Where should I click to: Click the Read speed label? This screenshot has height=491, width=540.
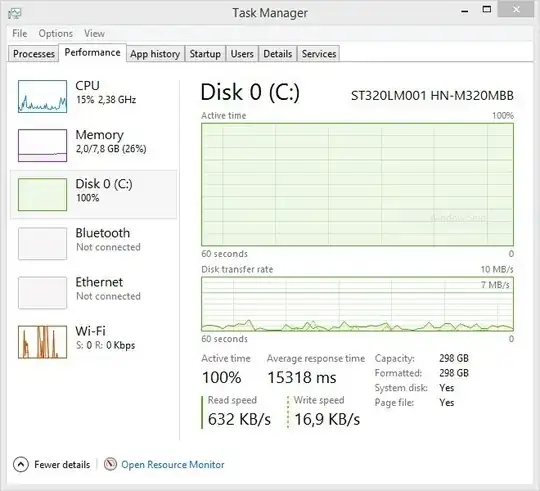[x=232, y=400]
